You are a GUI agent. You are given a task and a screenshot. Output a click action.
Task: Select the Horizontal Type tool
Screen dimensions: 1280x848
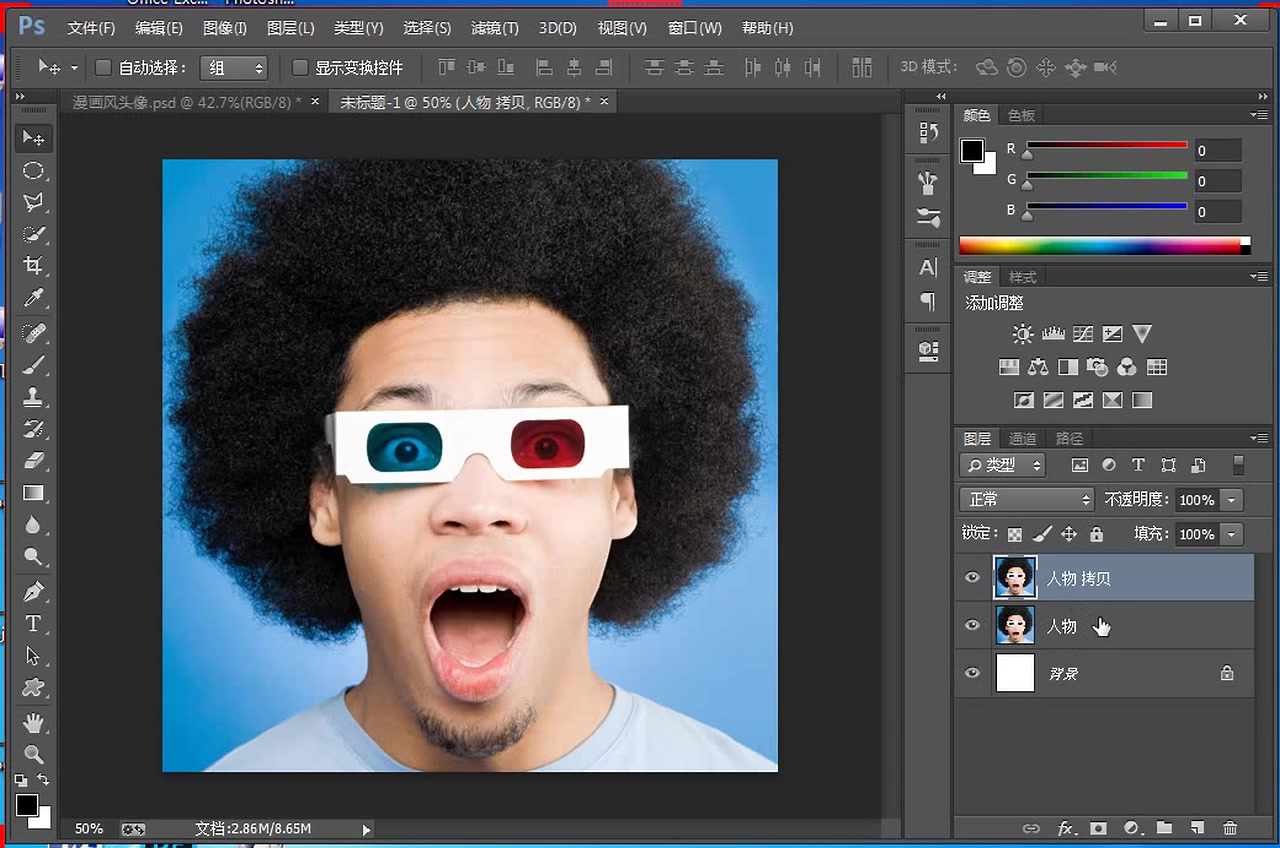[x=34, y=623]
